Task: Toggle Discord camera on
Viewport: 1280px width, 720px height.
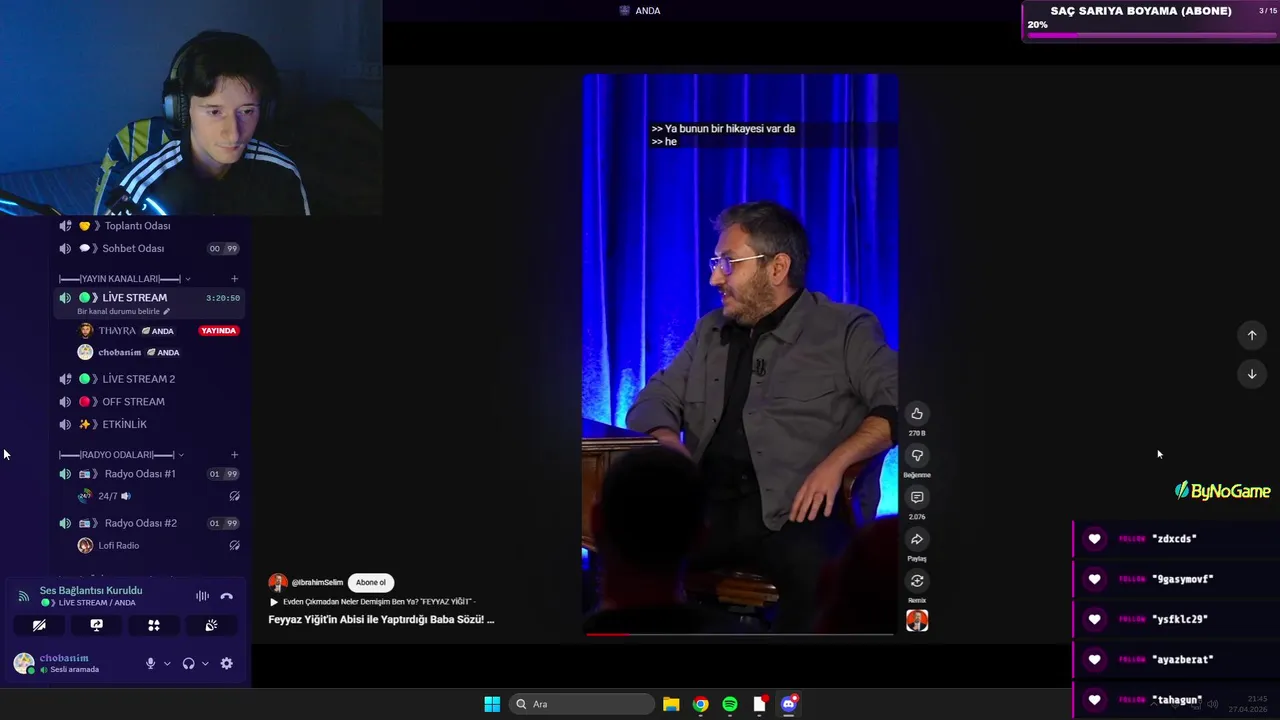Action: (39, 625)
